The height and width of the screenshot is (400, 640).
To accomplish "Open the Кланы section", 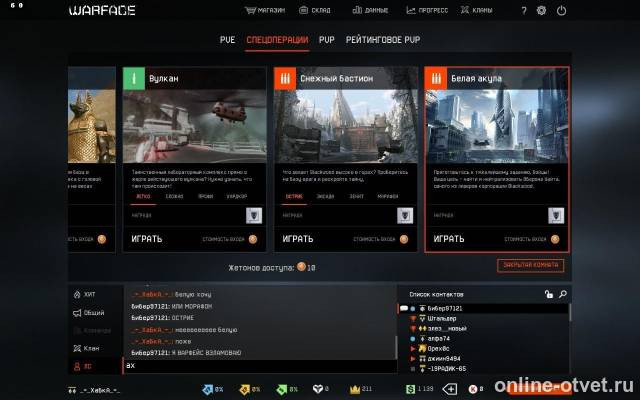I will (476, 10).
